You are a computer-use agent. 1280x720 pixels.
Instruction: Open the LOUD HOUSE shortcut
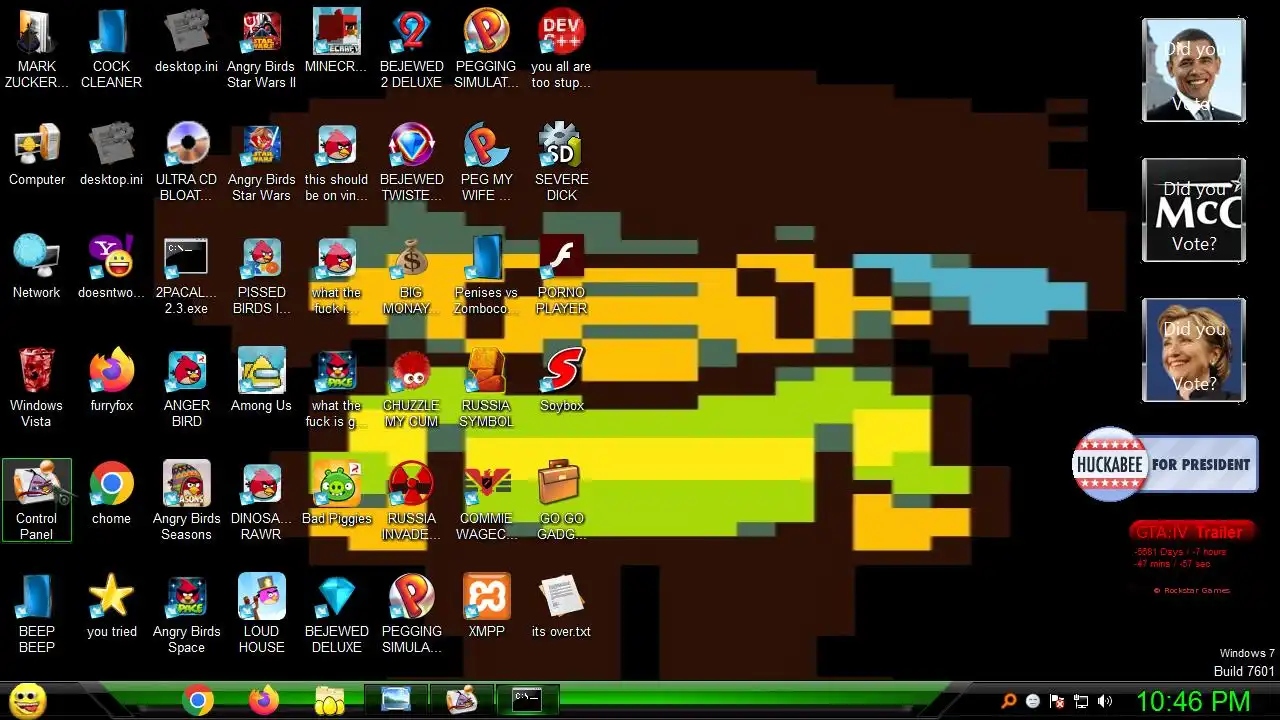(x=261, y=613)
